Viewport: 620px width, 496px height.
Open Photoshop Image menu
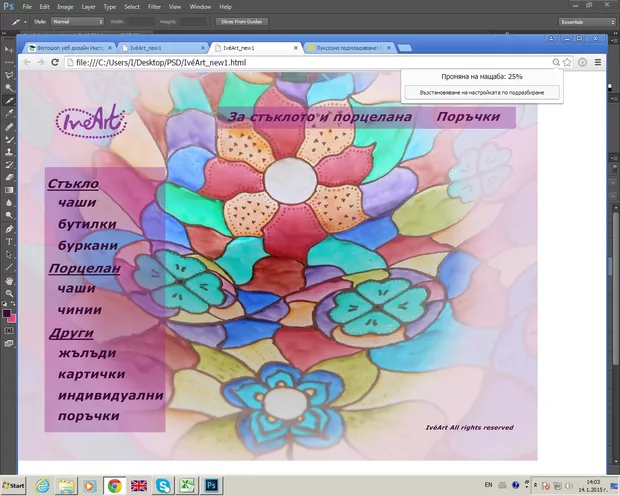click(x=65, y=7)
